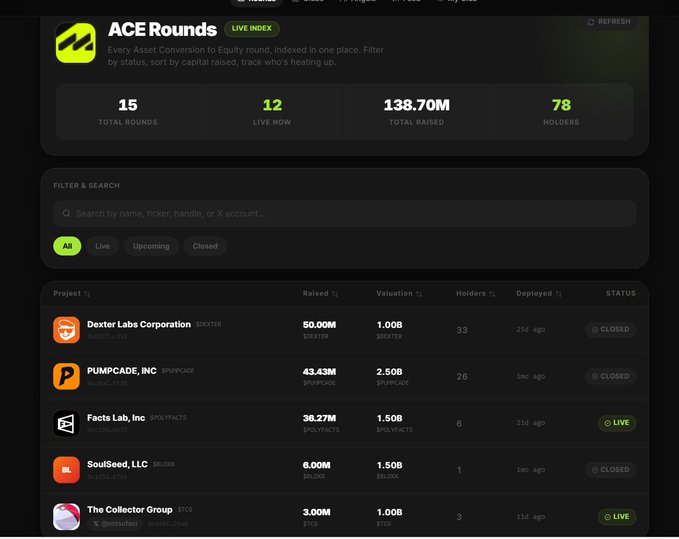
Task: Click the 43.43M raised value
Action: (319, 372)
